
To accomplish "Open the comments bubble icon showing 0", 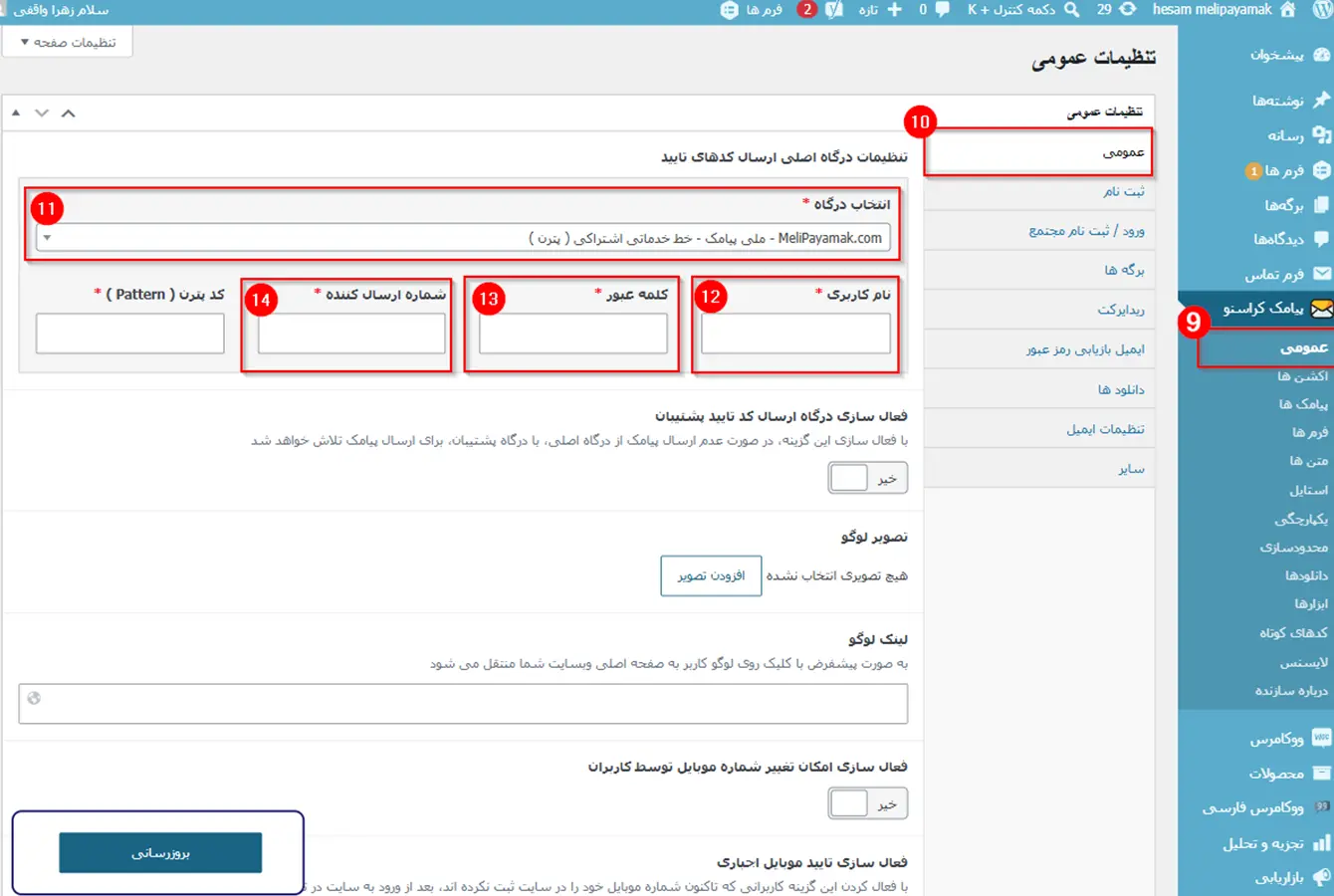I will pos(942,10).
